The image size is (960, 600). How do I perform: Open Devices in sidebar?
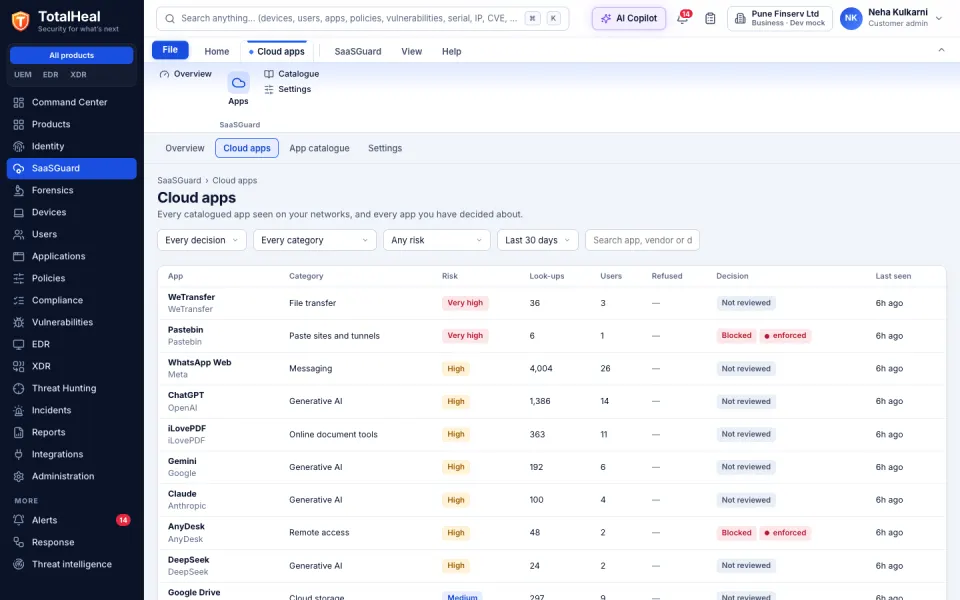[72, 212]
